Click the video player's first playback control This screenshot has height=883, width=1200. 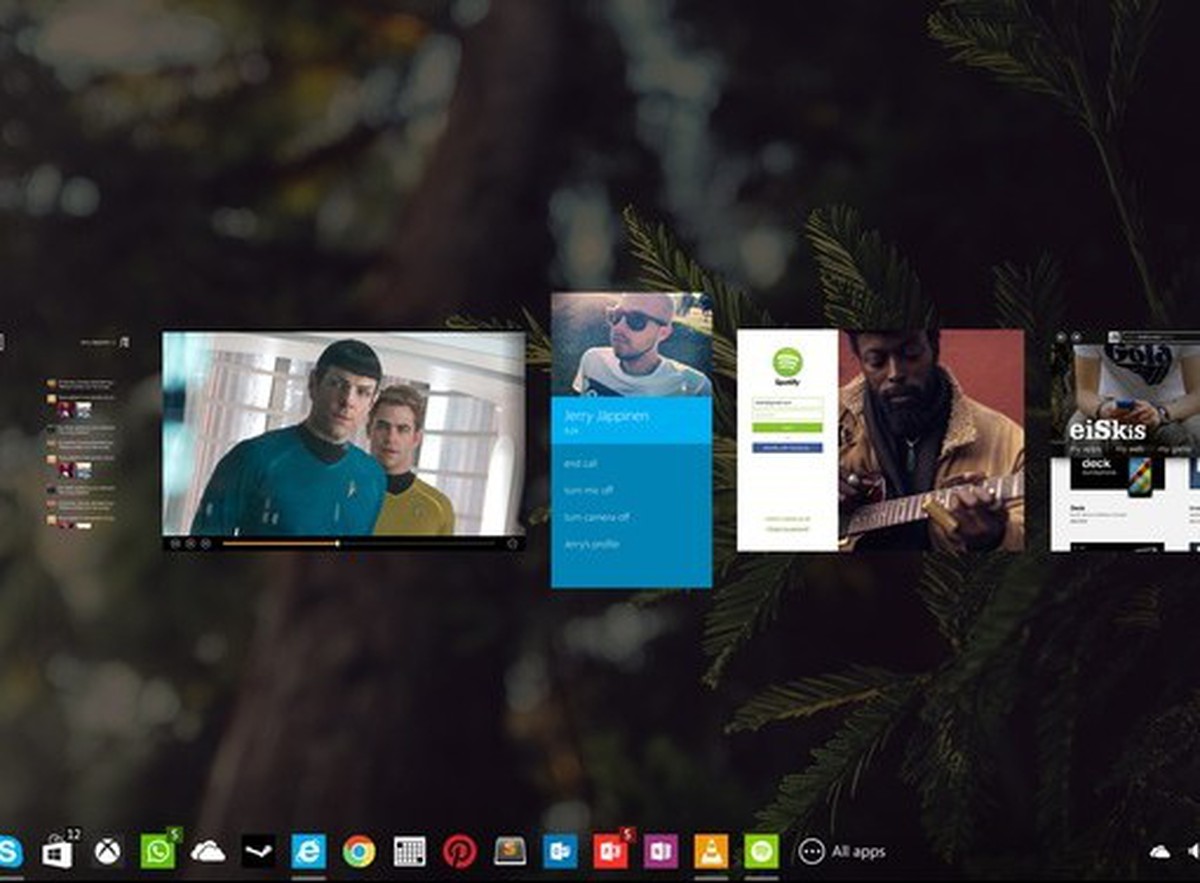coord(175,543)
